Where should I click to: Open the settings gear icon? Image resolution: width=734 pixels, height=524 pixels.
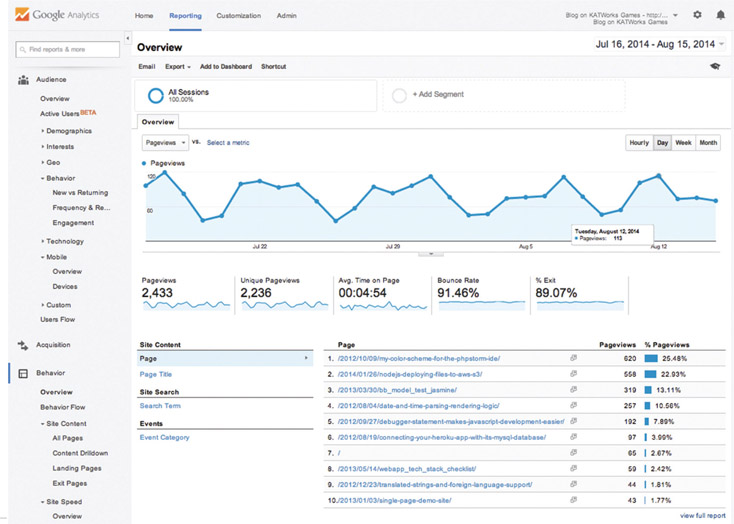697,15
